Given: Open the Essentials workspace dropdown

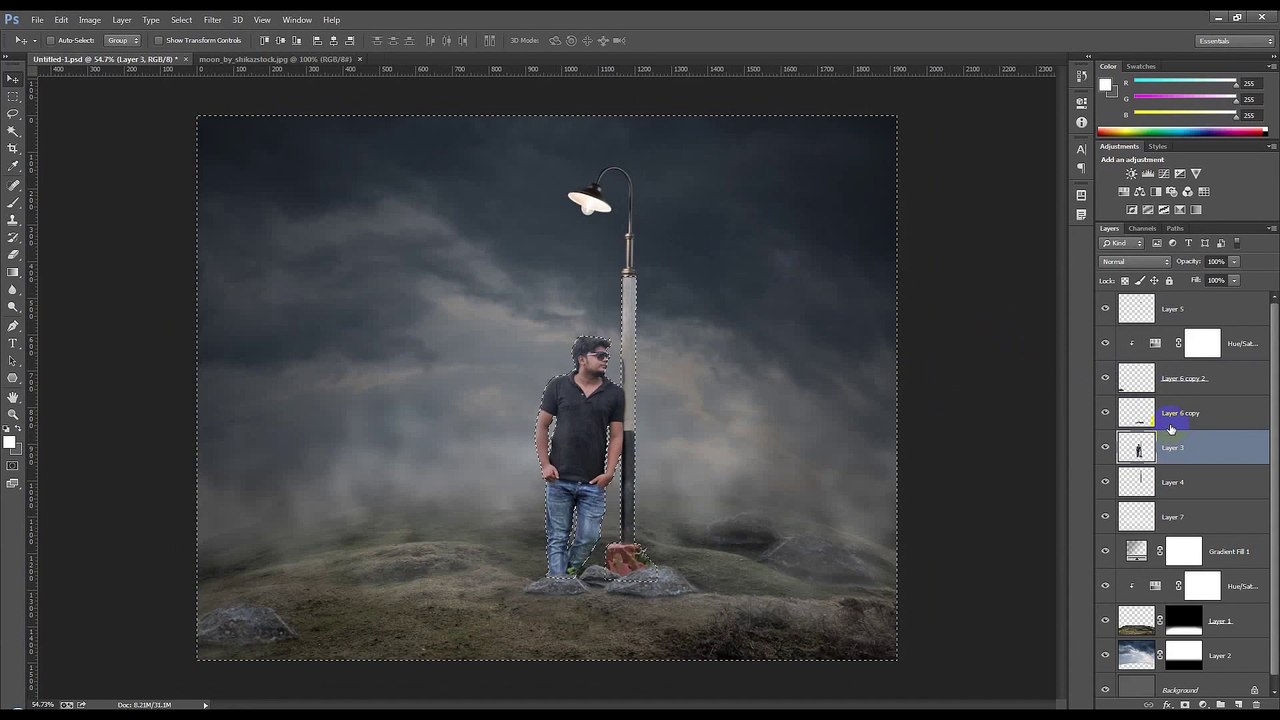Looking at the screenshot, I should tap(1236, 41).
